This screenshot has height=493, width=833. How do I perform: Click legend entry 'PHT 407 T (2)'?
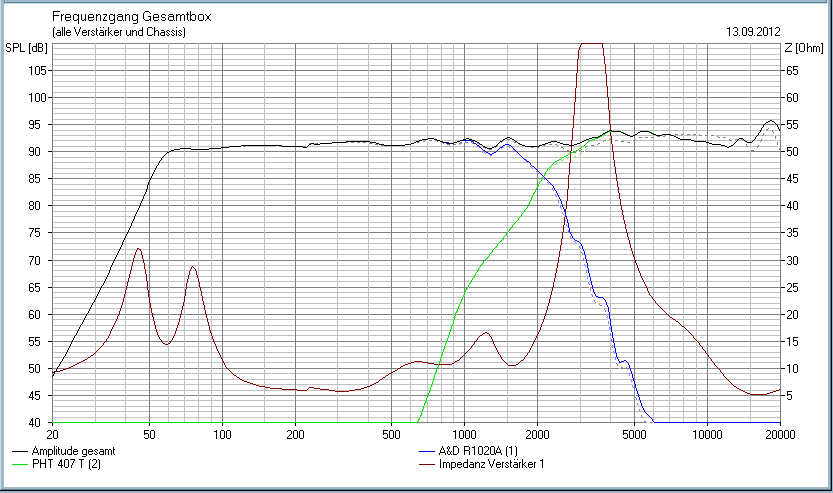pos(66,464)
